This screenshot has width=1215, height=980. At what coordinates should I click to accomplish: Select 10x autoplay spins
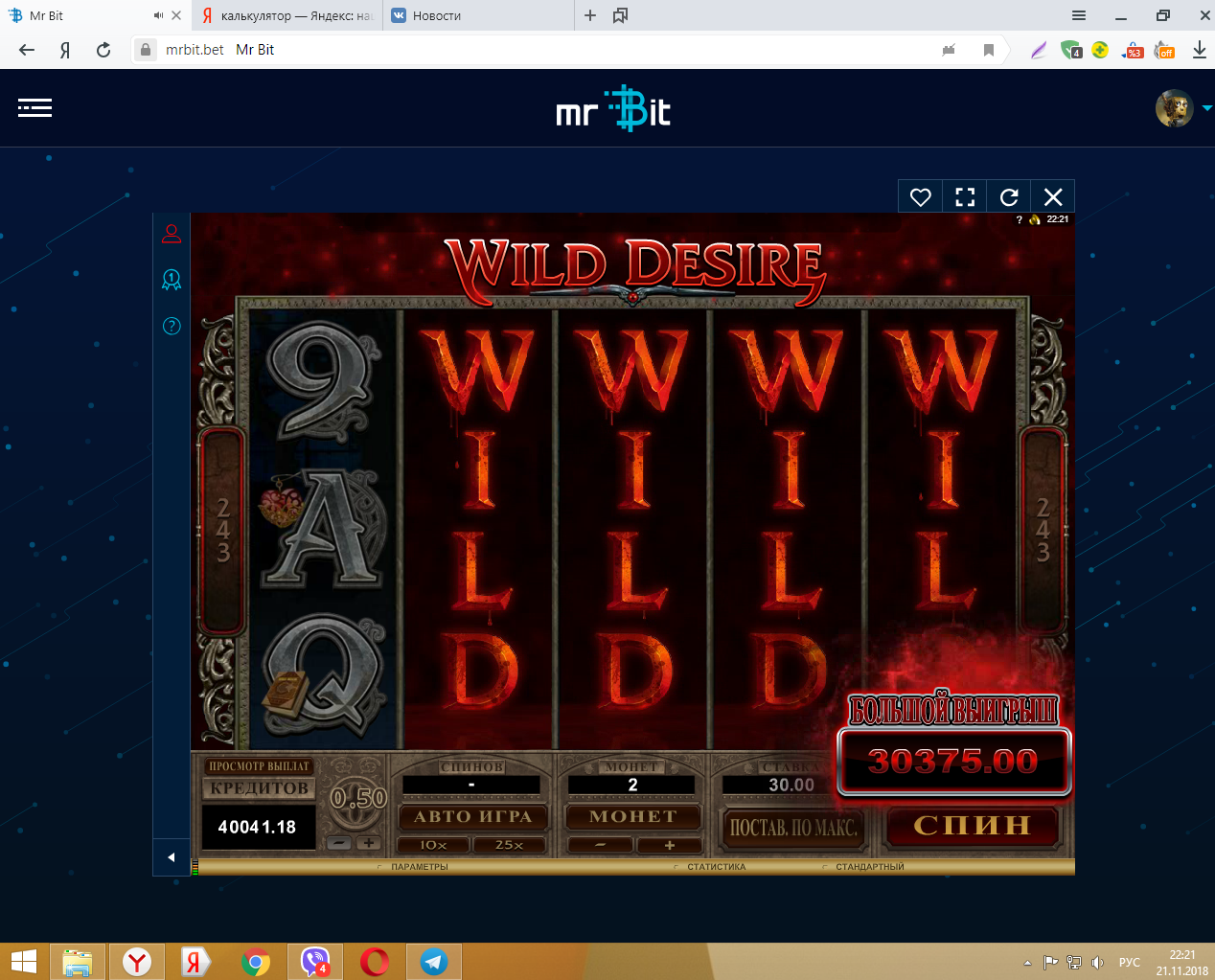(433, 844)
